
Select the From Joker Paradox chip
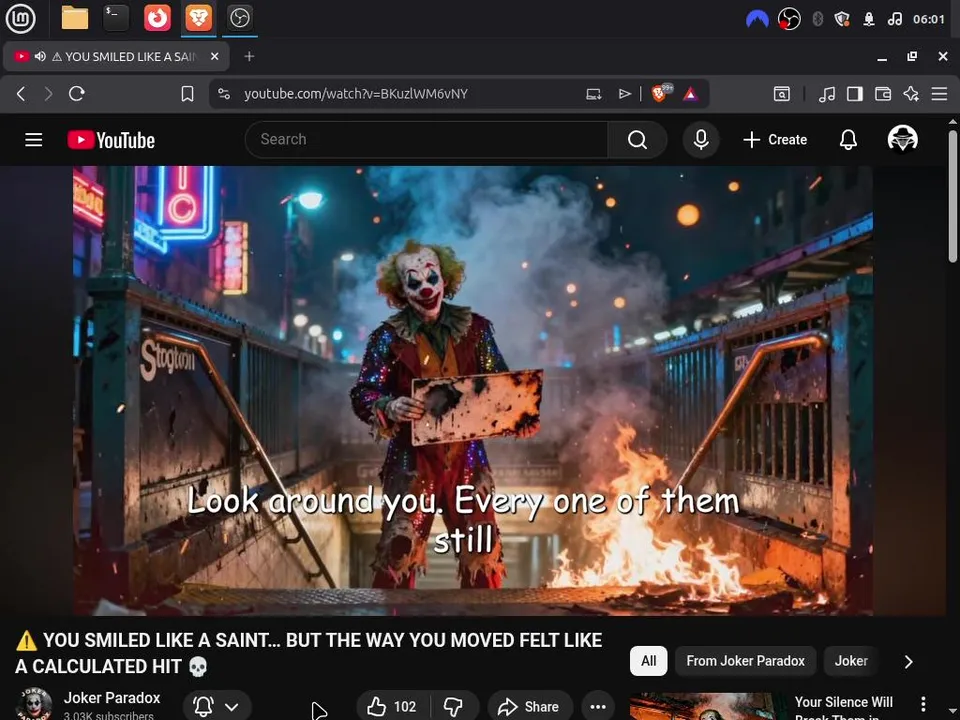745,661
